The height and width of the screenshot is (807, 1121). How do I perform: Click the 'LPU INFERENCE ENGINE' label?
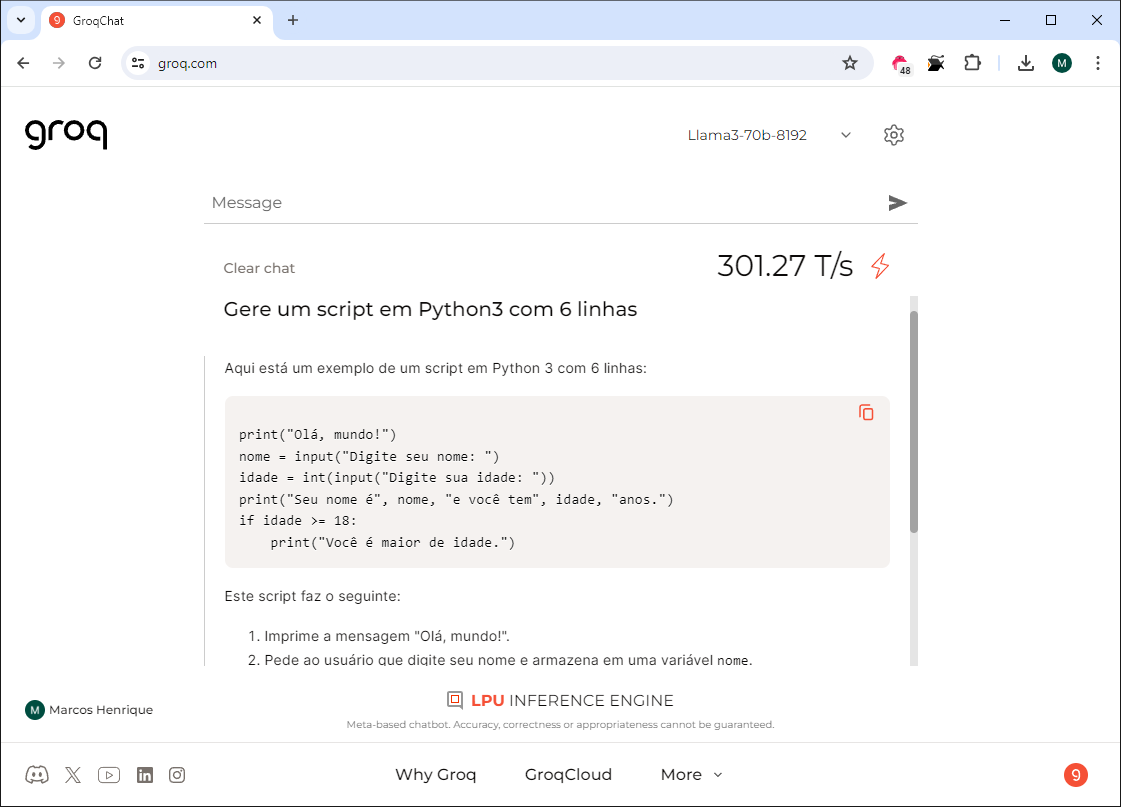tap(572, 700)
